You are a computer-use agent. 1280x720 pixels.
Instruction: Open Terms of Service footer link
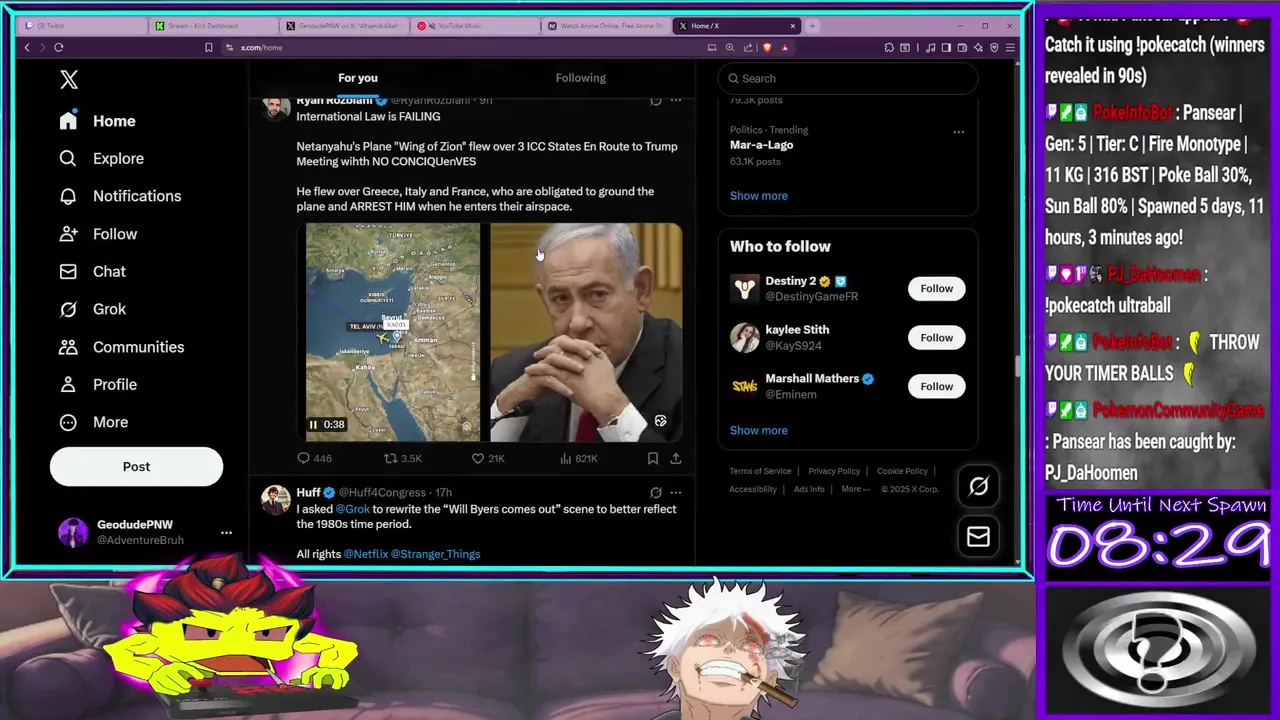[760, 471]
